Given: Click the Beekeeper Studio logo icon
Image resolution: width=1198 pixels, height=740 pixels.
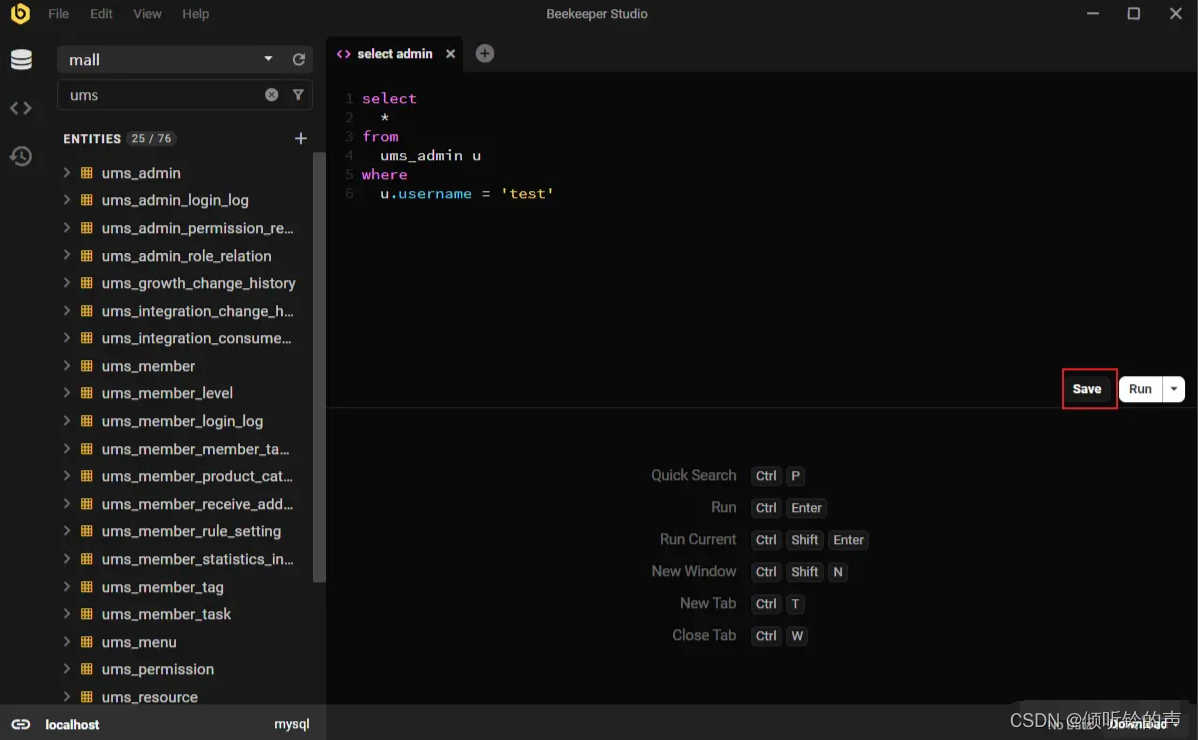Looking at the screenshot, I should point(20,14).
